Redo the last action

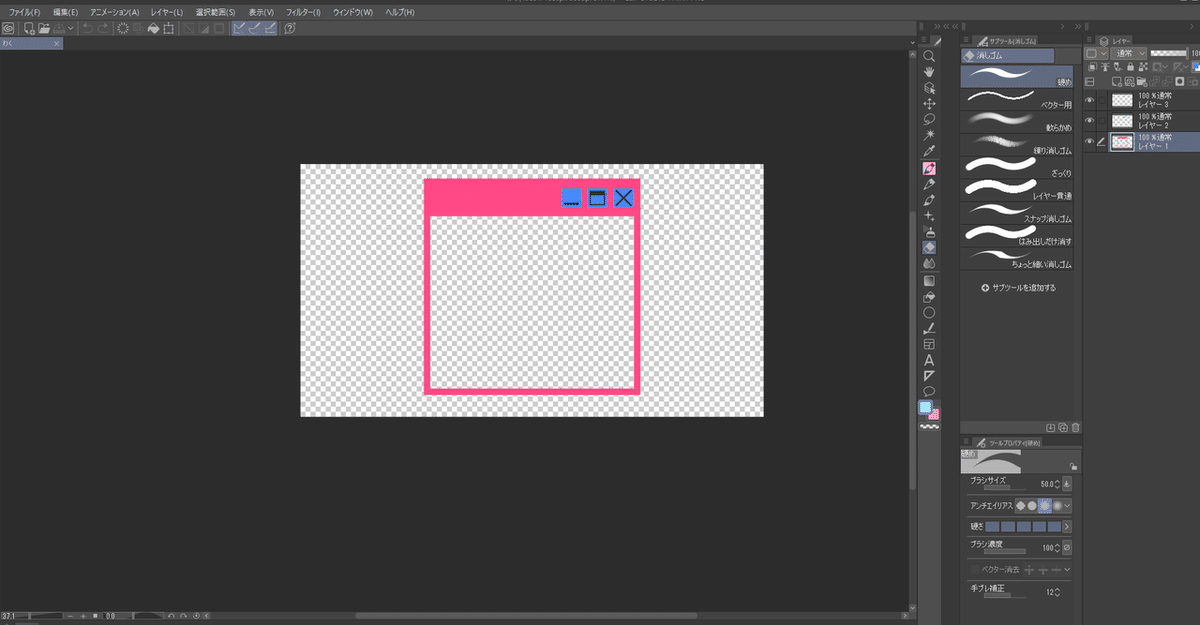click(x=103, y=28)
